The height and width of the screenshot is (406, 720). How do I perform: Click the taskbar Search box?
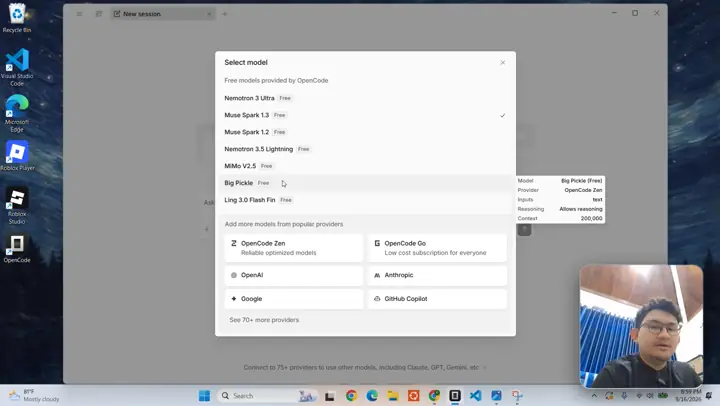point(268,396)
